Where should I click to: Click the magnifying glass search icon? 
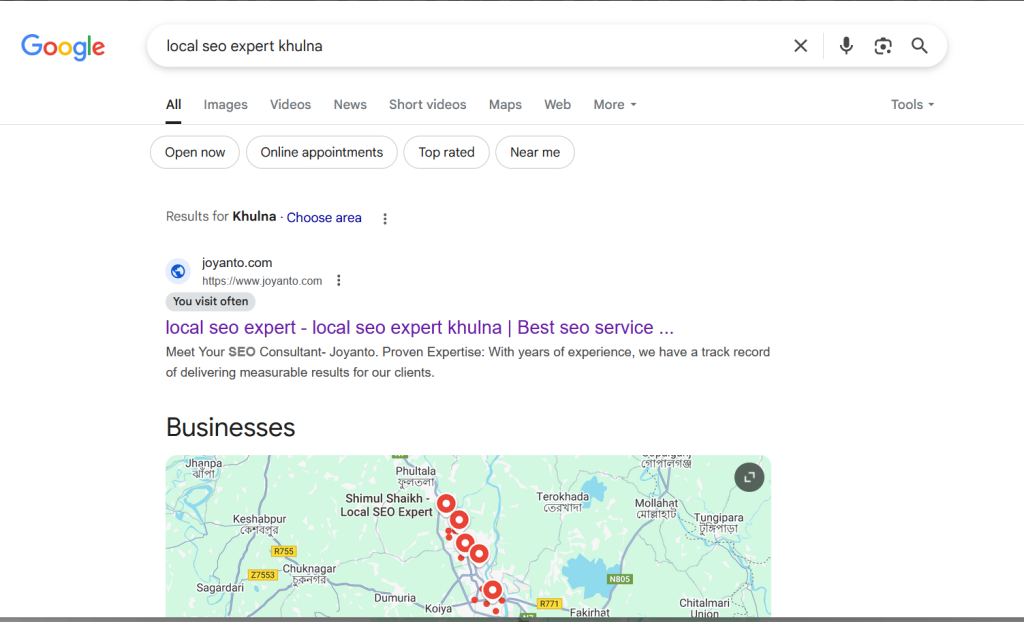click(x=920, y=46)
